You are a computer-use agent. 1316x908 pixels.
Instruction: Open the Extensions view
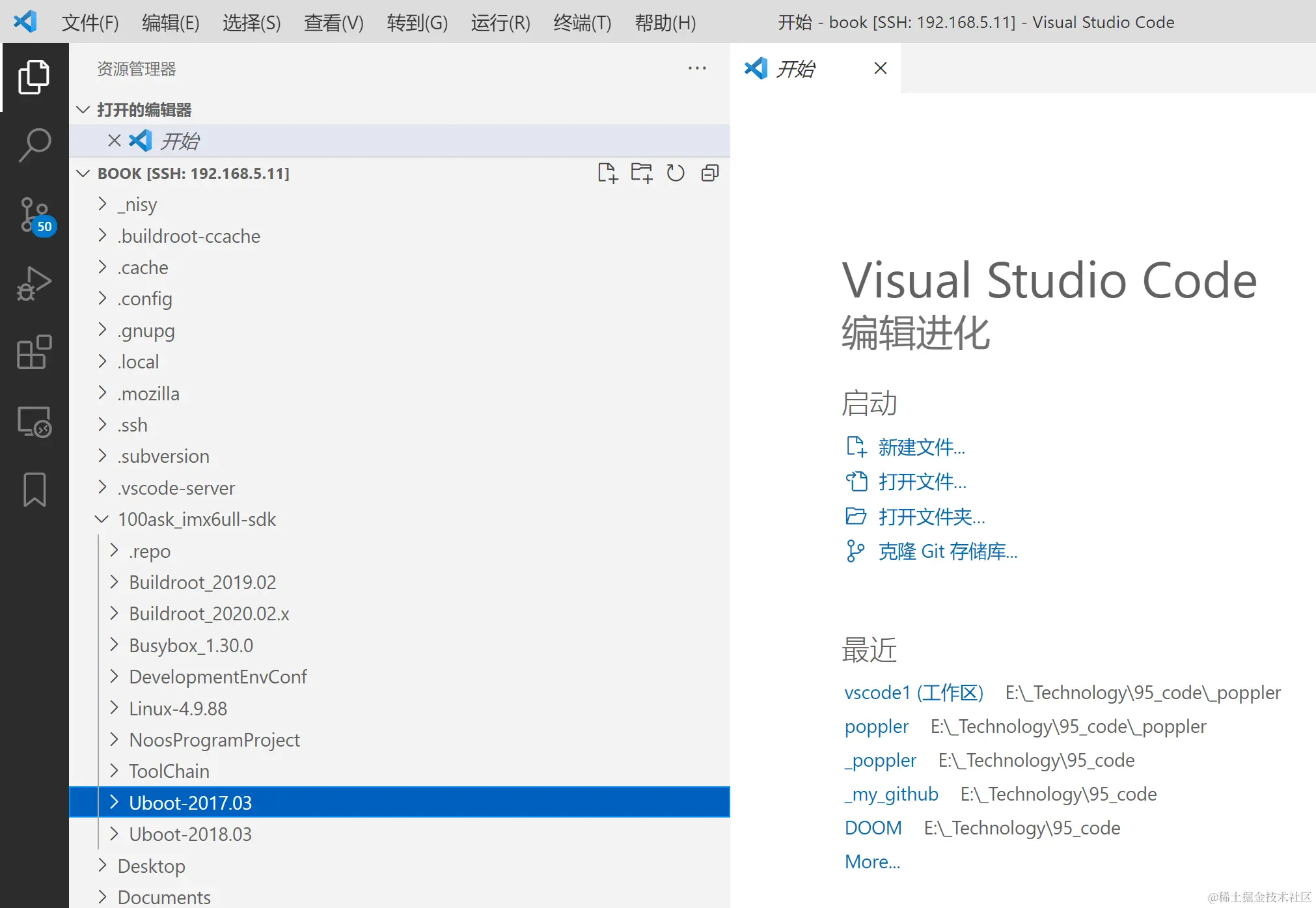tap(34, 353)
